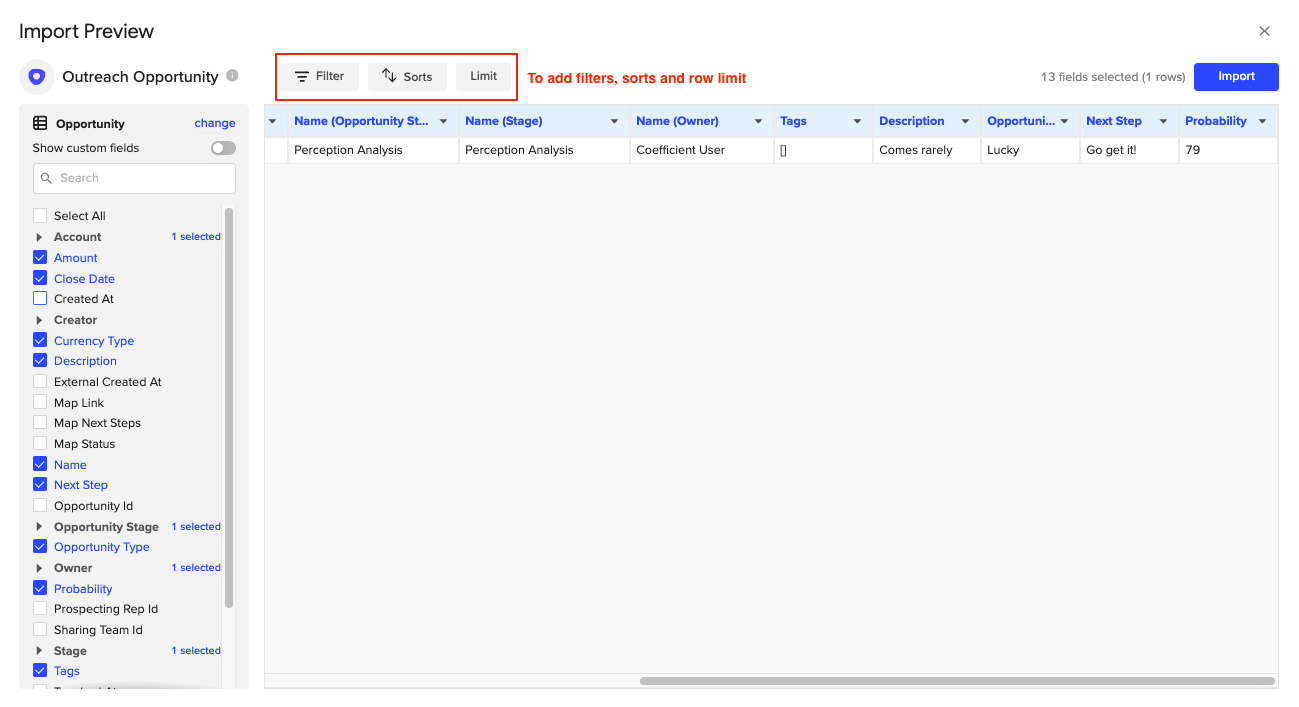1299x707 pixels.
Task: Click 1 selected next to Owner
Action: (x=196, y=568)
